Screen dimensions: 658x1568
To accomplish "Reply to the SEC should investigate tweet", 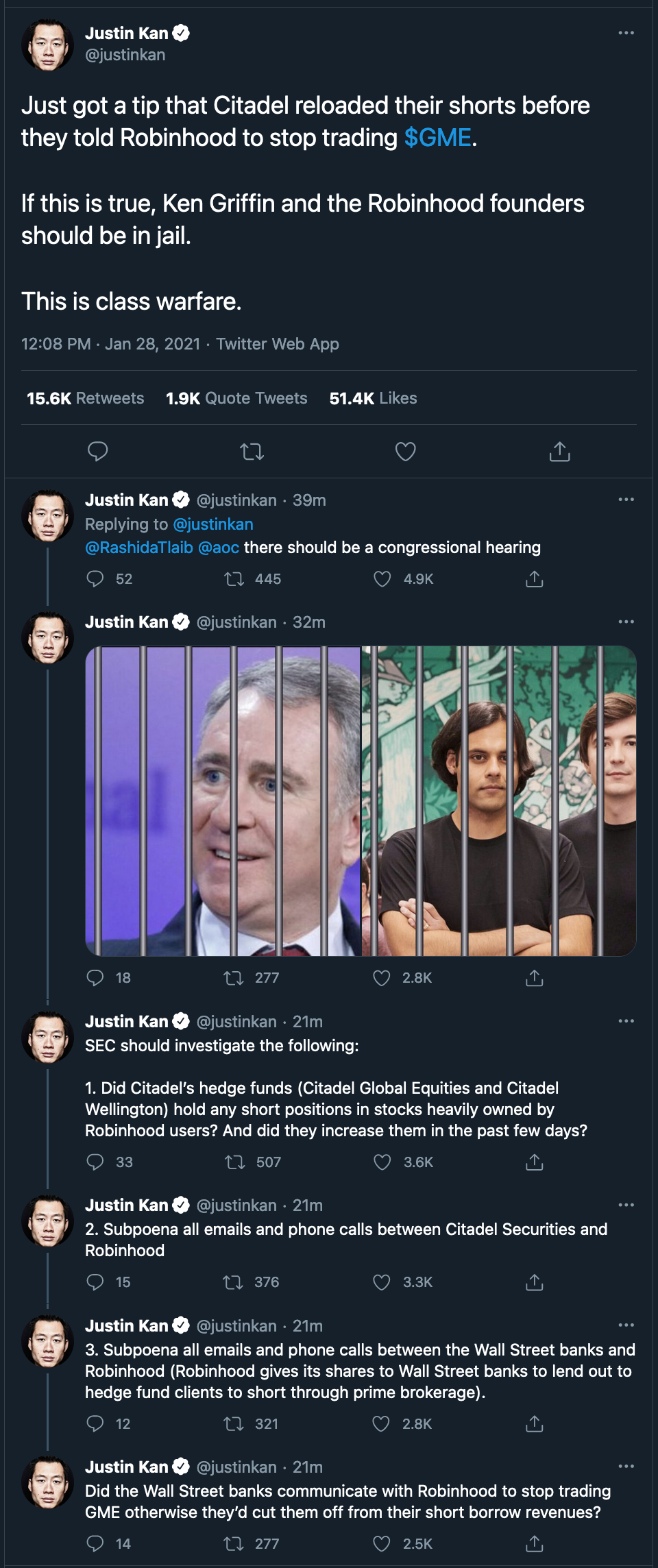I will [95, 1162].
